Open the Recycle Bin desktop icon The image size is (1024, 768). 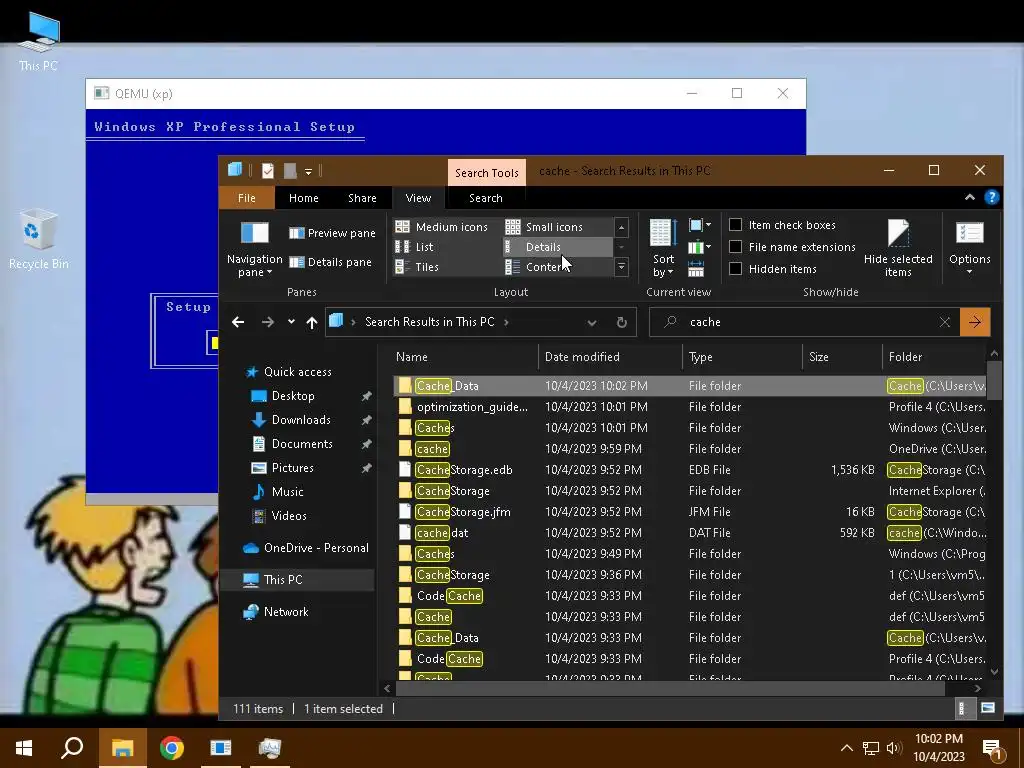pyautogui.click(x=38, y=239)
